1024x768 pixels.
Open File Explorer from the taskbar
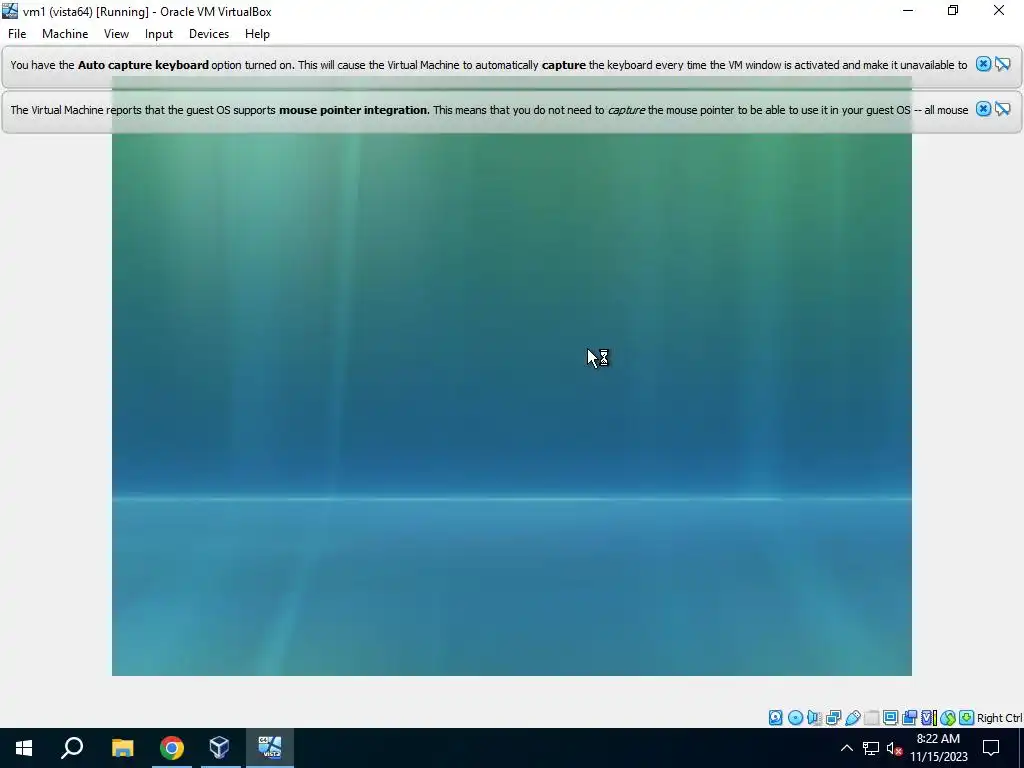[x=123, y=748]
